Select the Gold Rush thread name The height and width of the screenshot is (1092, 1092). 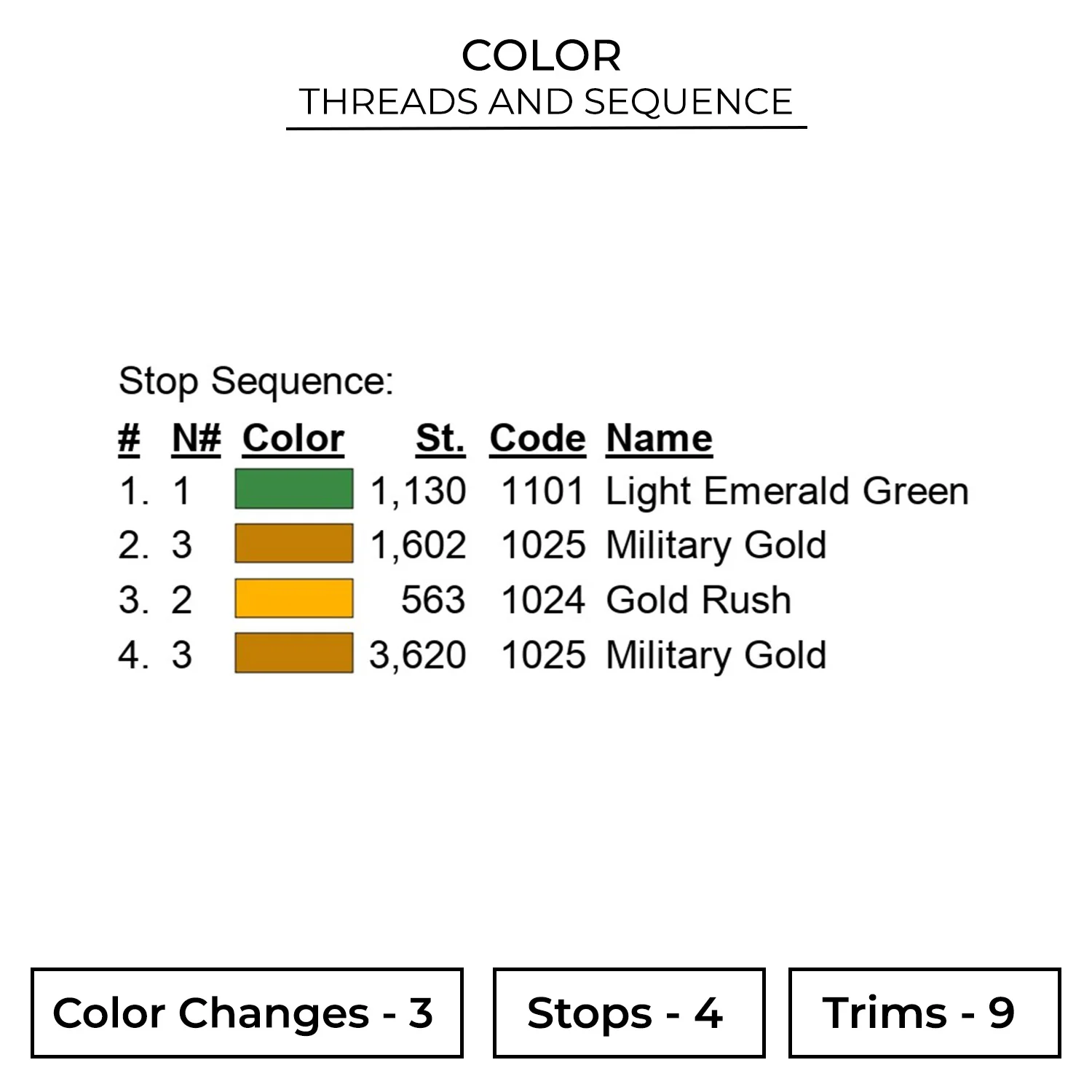[698, 600]
